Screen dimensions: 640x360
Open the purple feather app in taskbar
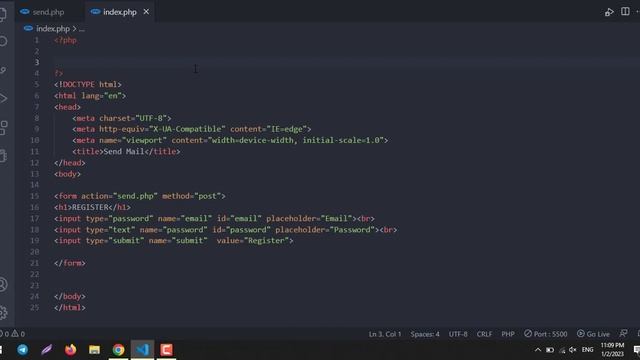(46, 350)
